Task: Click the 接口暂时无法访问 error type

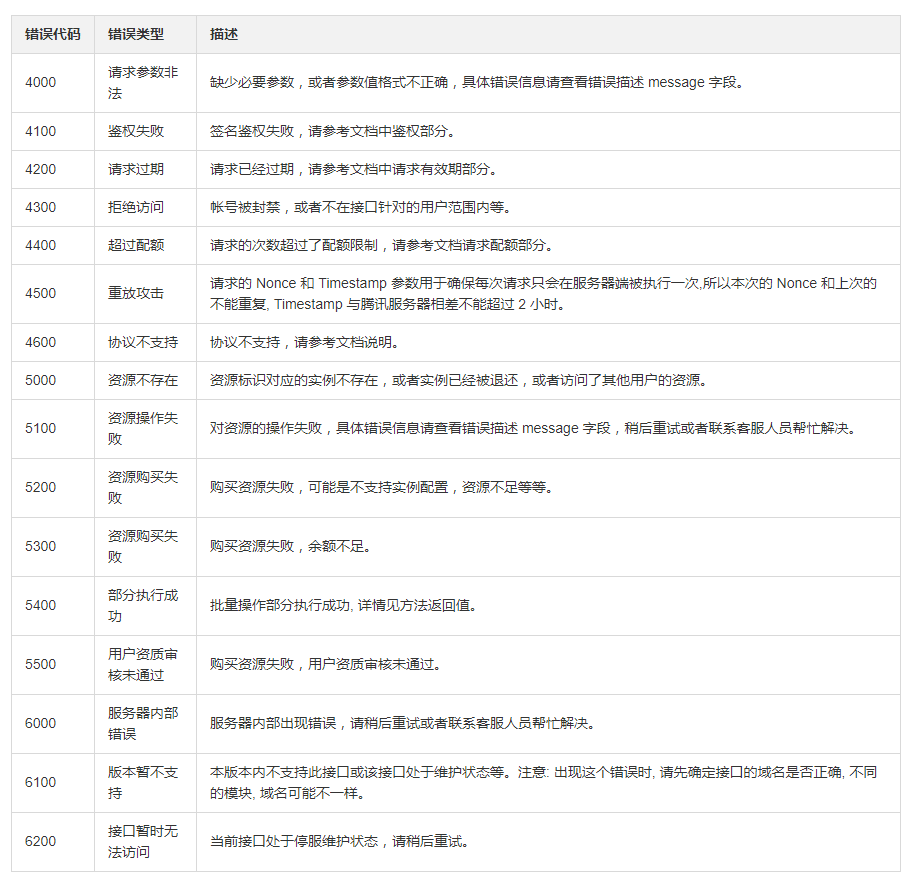Action: 143,841
